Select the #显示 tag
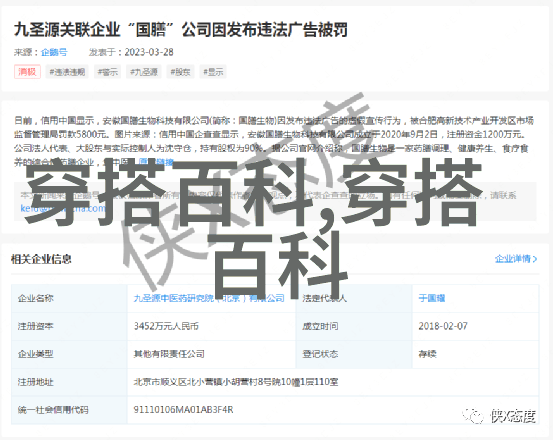 click(213, 72)
